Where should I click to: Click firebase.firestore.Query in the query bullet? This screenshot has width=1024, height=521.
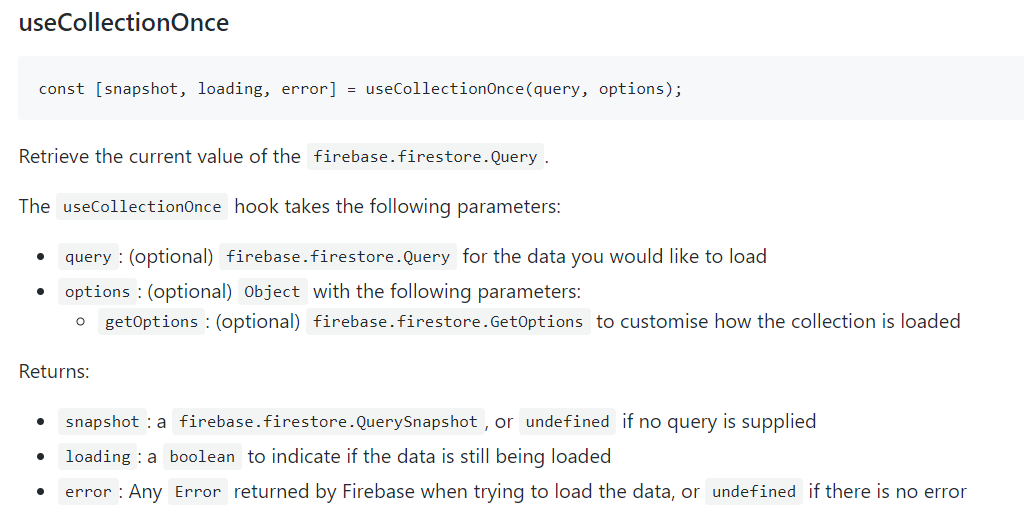tap(338, 257)
